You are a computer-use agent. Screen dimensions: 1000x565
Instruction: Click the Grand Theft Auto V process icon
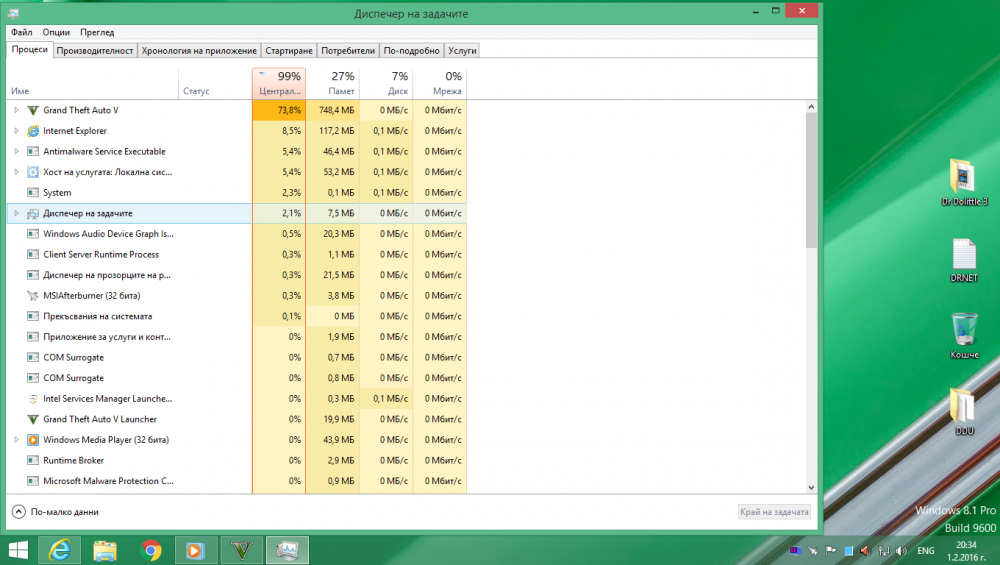tap(33, 110)
